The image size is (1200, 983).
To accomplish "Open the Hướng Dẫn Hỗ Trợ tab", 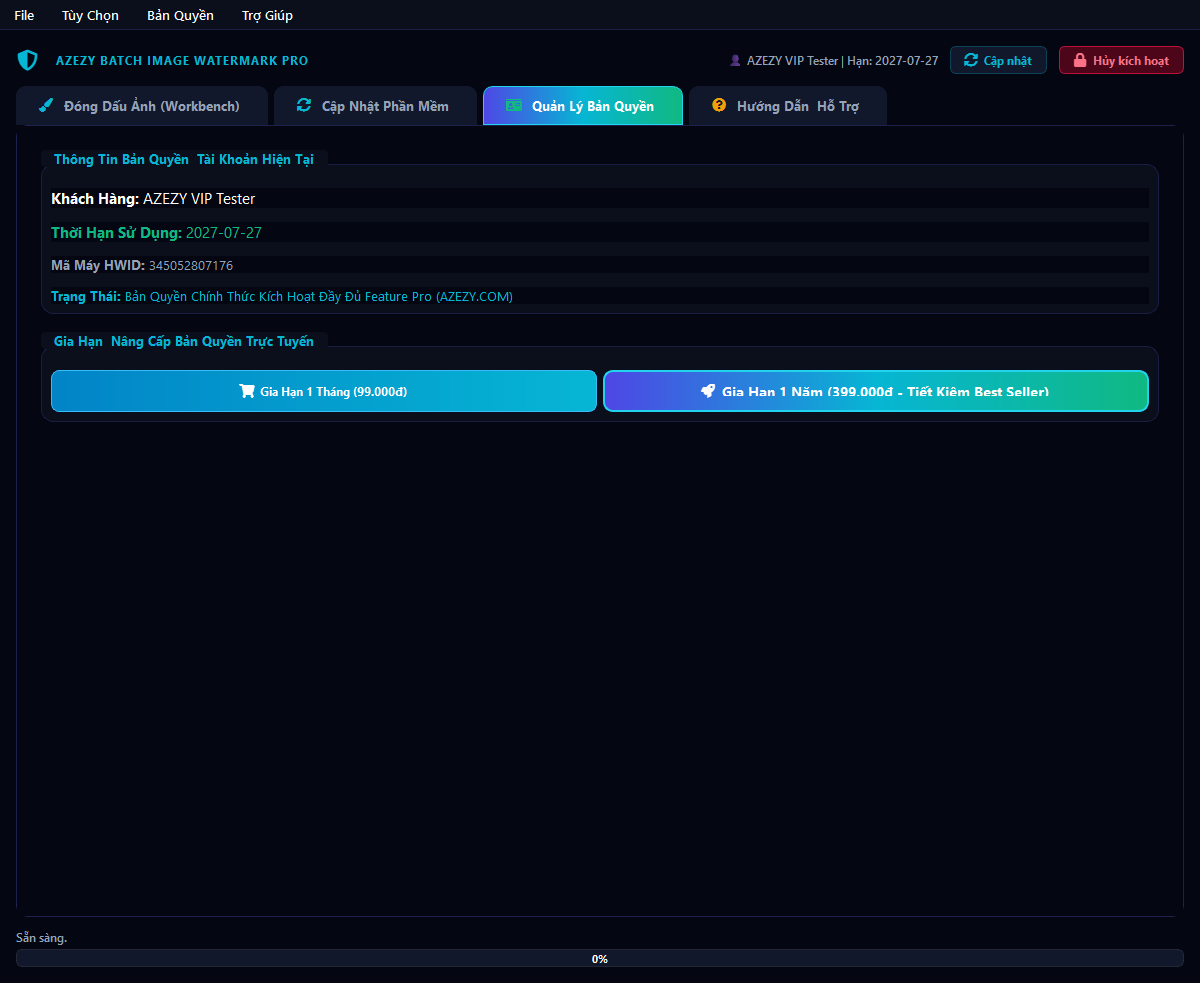I will 788,106.
